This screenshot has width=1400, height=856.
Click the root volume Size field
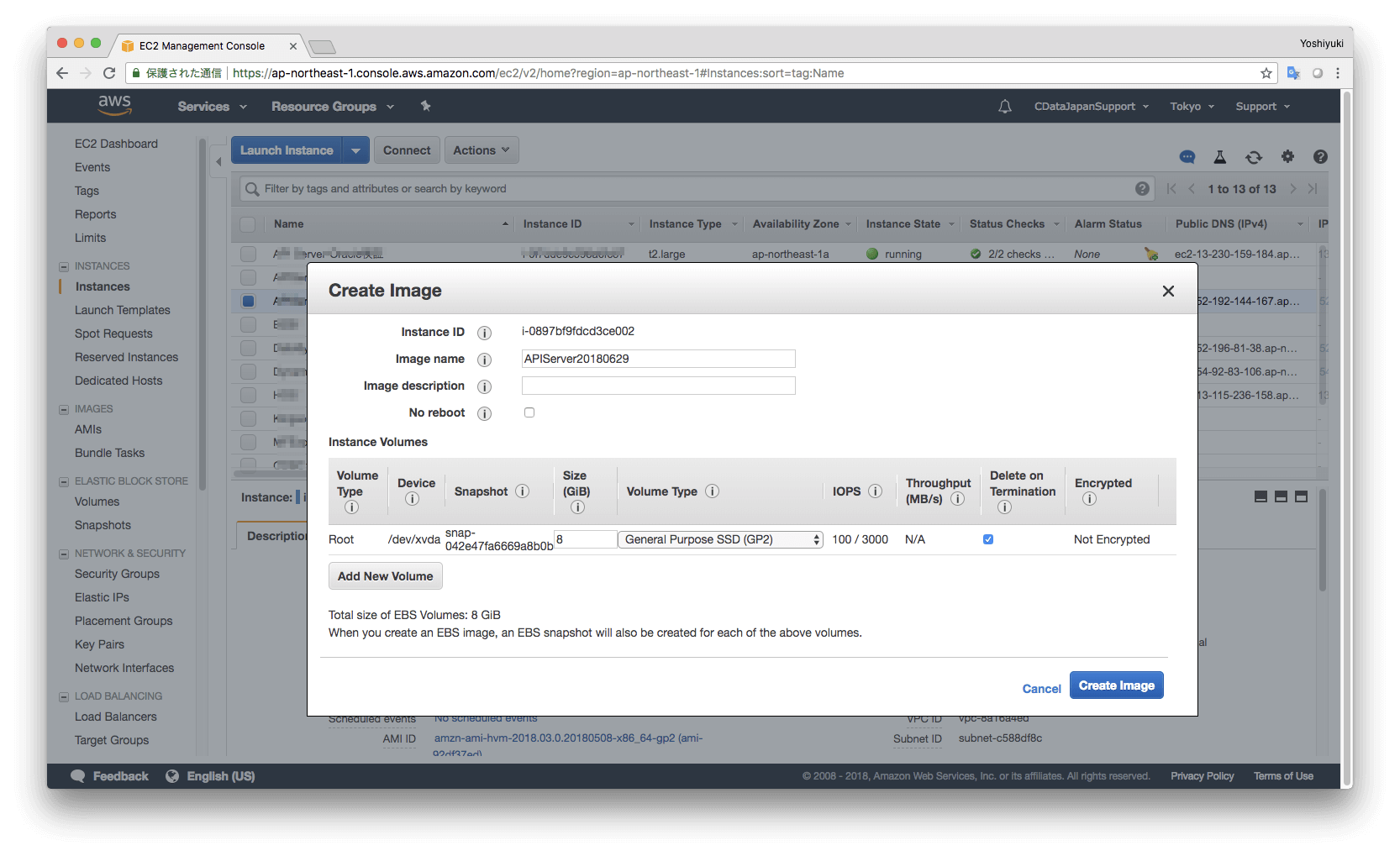(x=586, y=539)
